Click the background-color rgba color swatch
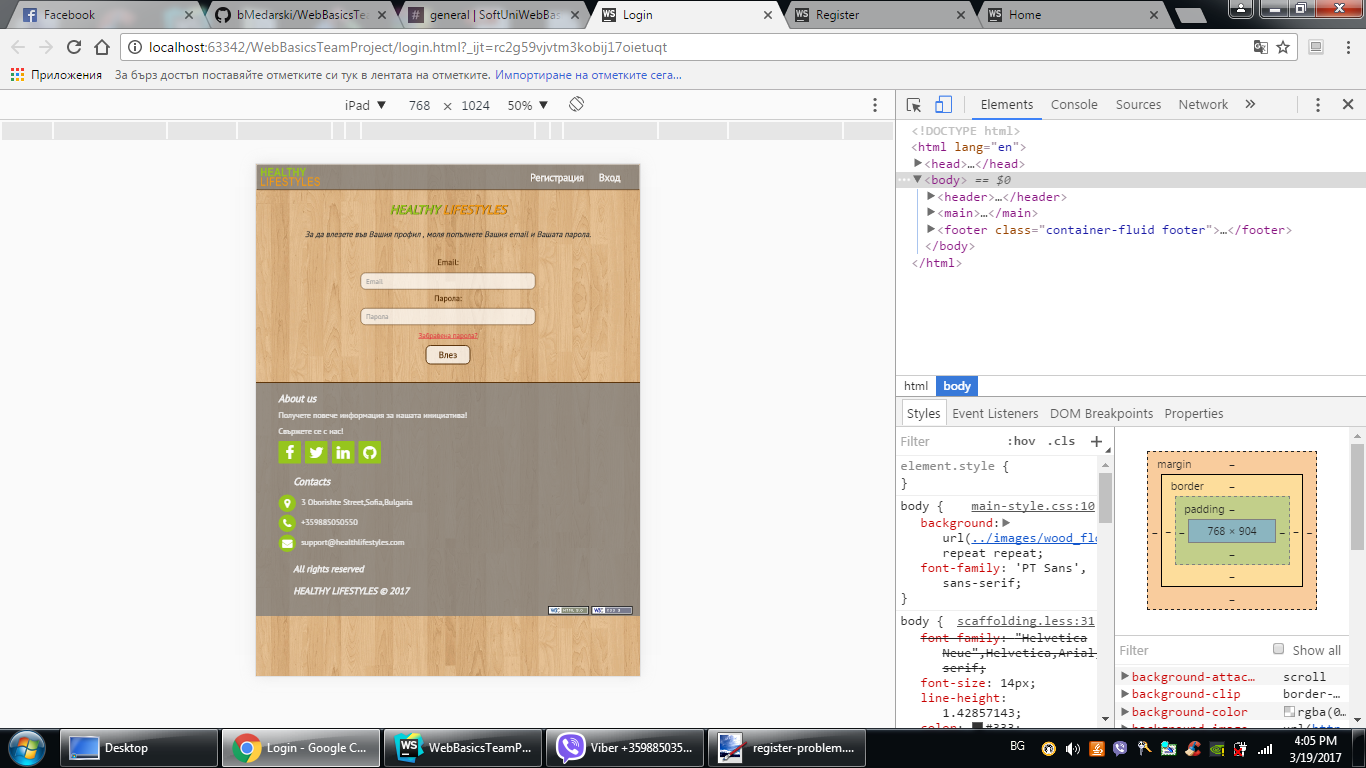This screenshot has width=1366, height=768. point(1290,712)
